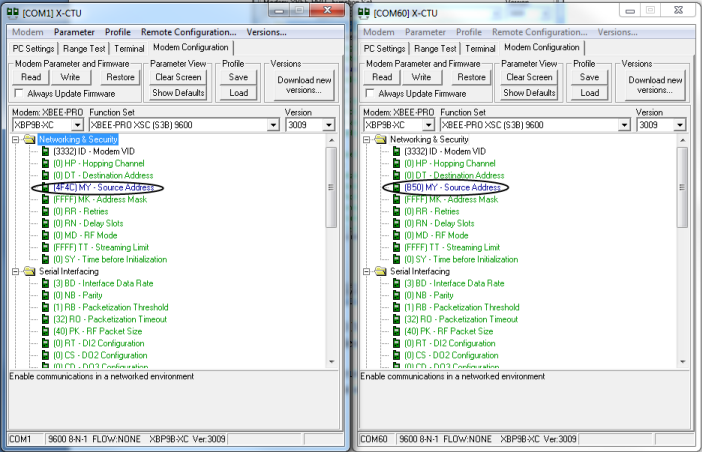Toggle Always Update Firmware checkbox in COM60 window
This screenshot has height=452, width=702.
(371, 93)
